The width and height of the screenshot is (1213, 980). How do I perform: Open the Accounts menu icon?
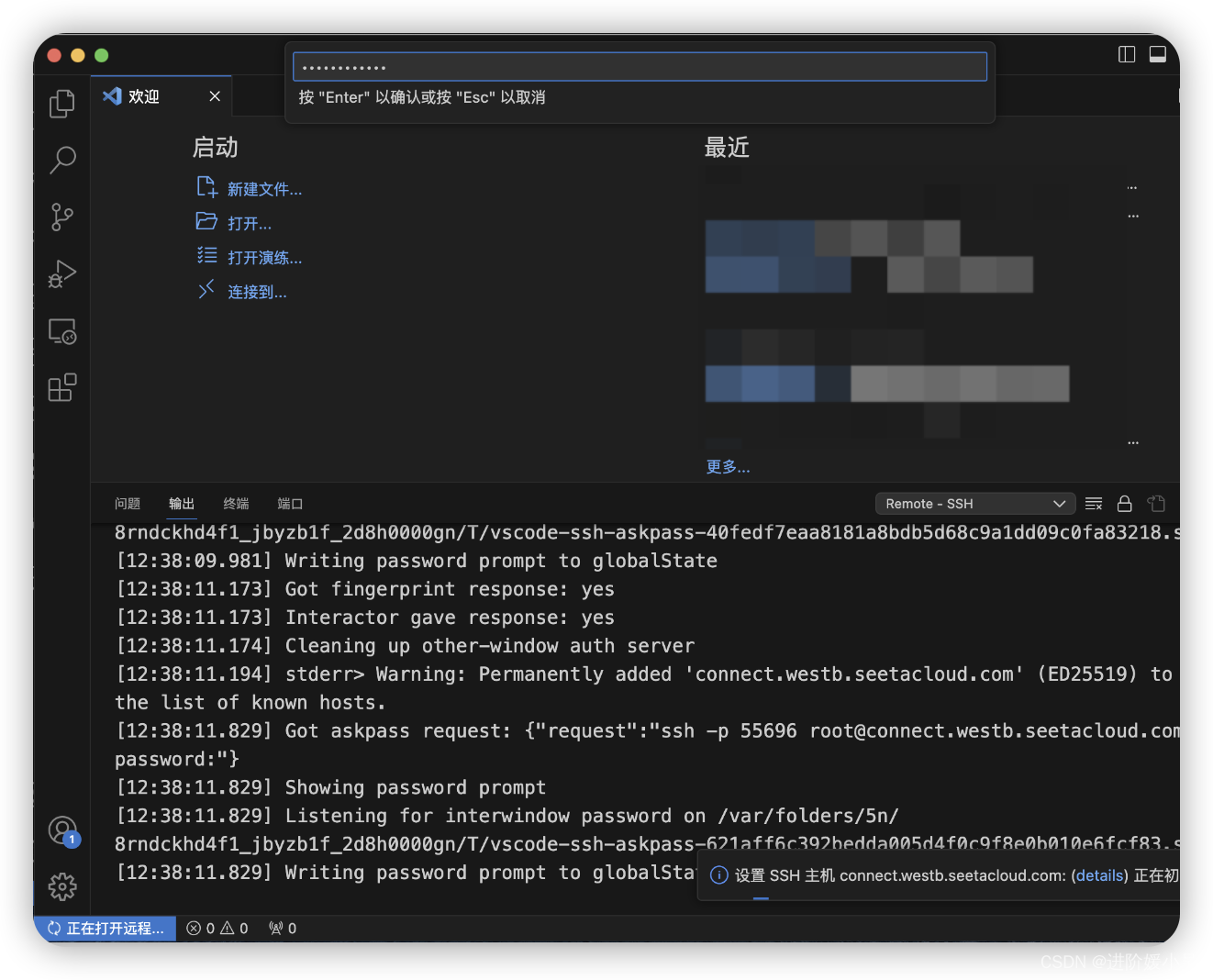pos(62,830)
